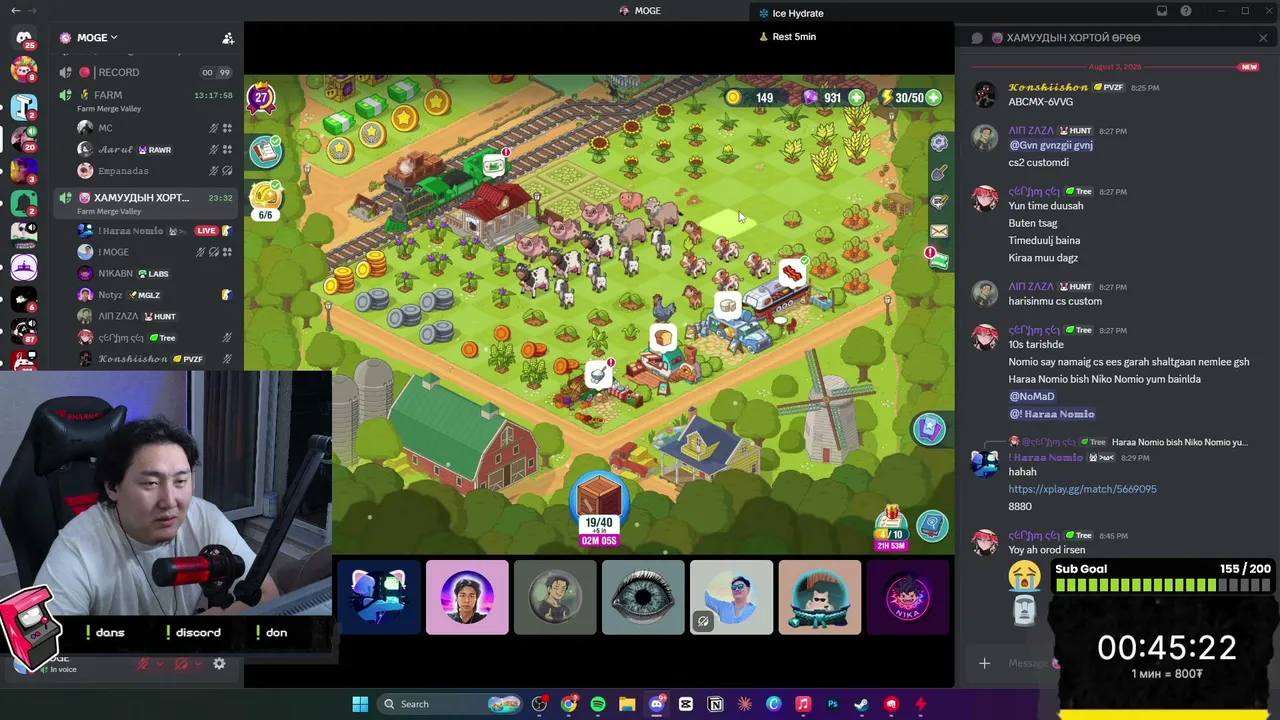Image resolution: width=1280 pixels, height=720 pixels.
Task: Select the cat-ear avatar stream tile
Action: coord(379,597)
